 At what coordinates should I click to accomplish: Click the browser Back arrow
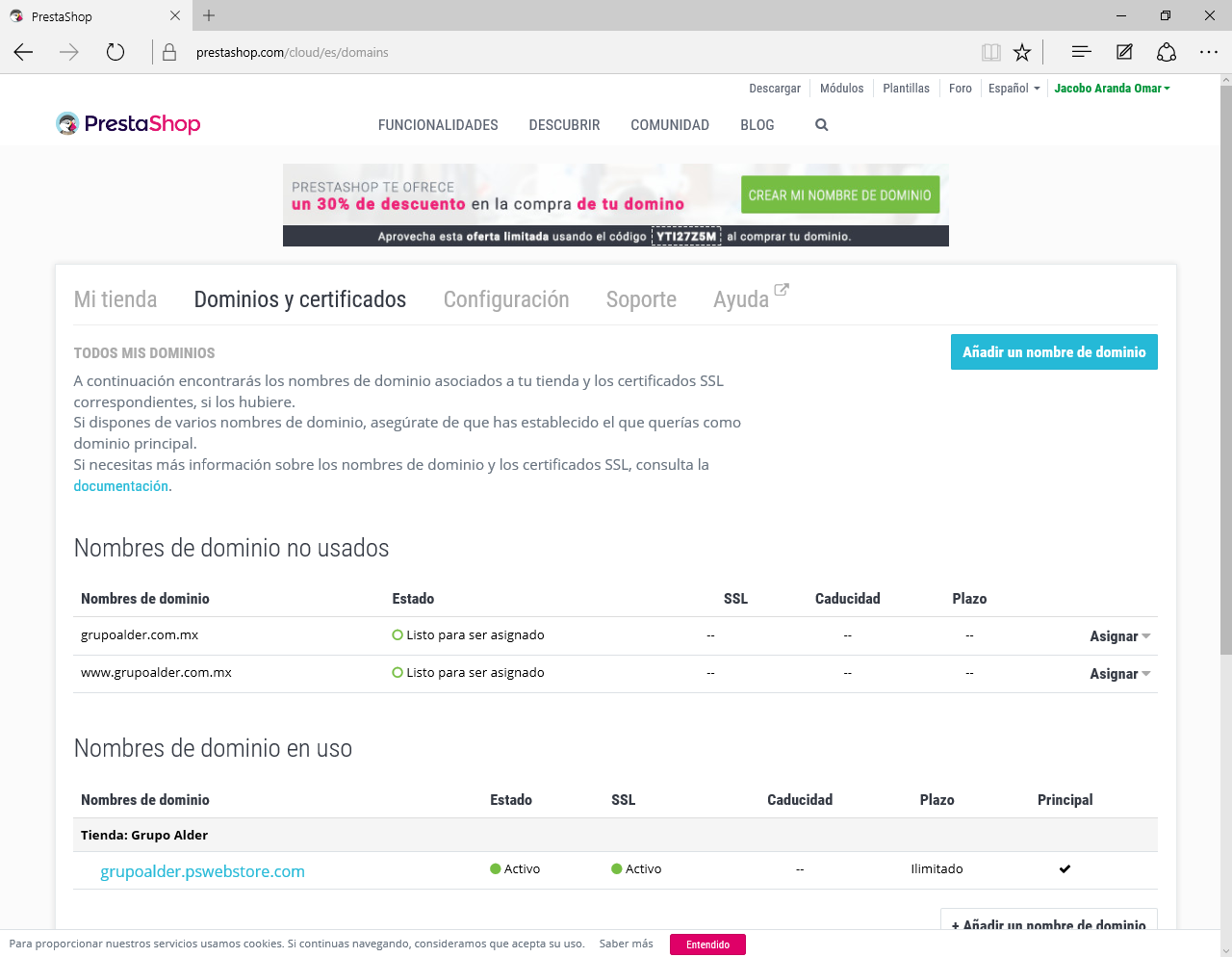pyautogui.click(x=24, y=52)
